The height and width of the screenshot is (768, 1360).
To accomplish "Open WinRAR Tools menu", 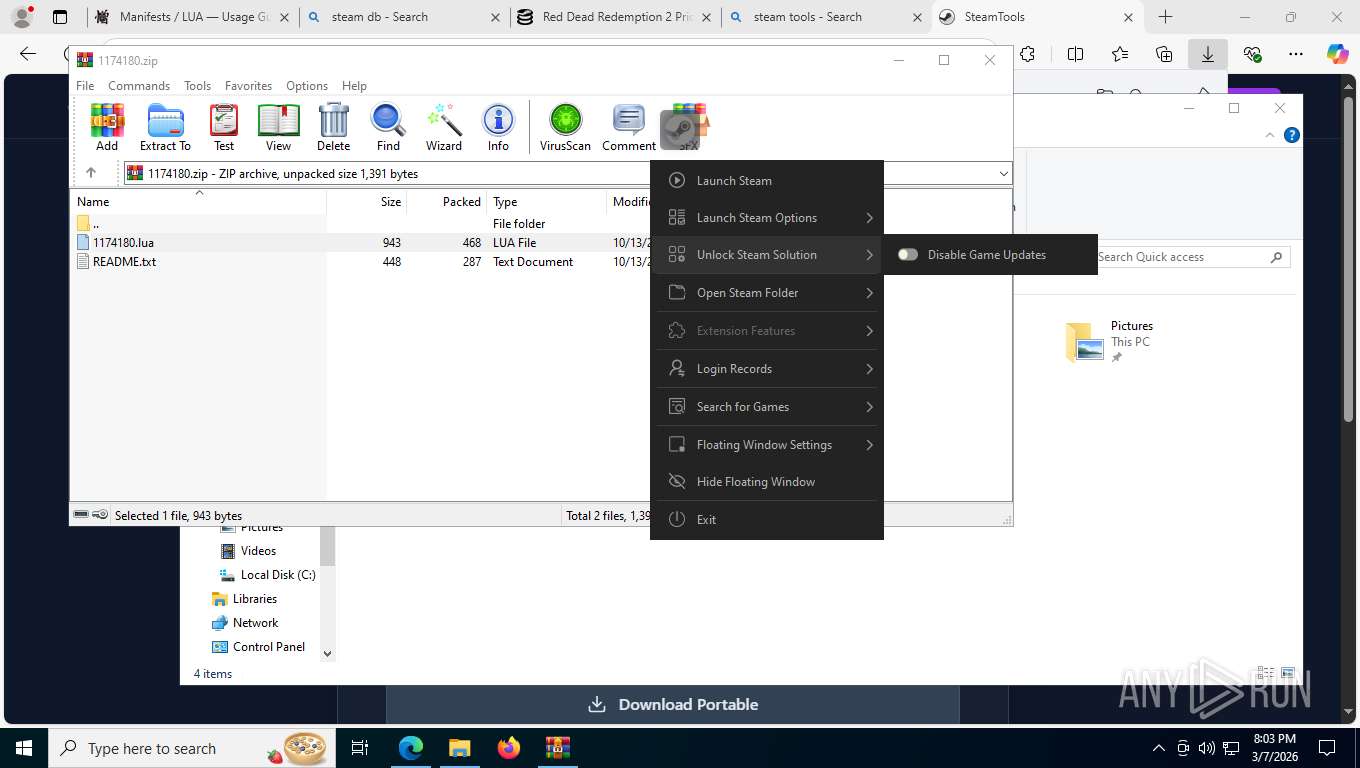I will tap(197, 86).
